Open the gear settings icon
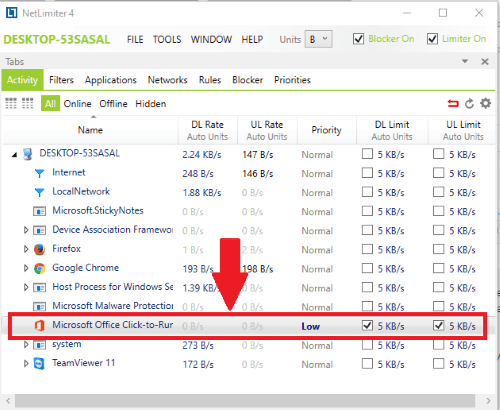 485,103
